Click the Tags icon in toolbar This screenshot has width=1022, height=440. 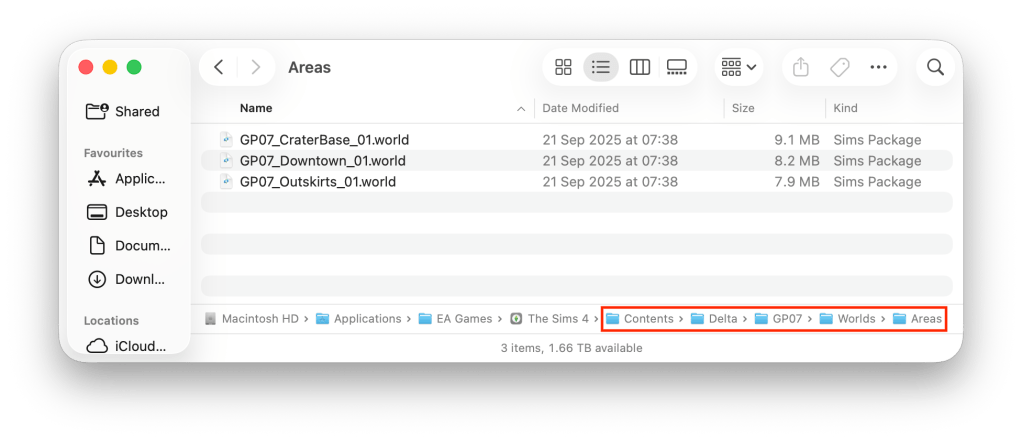840,67
